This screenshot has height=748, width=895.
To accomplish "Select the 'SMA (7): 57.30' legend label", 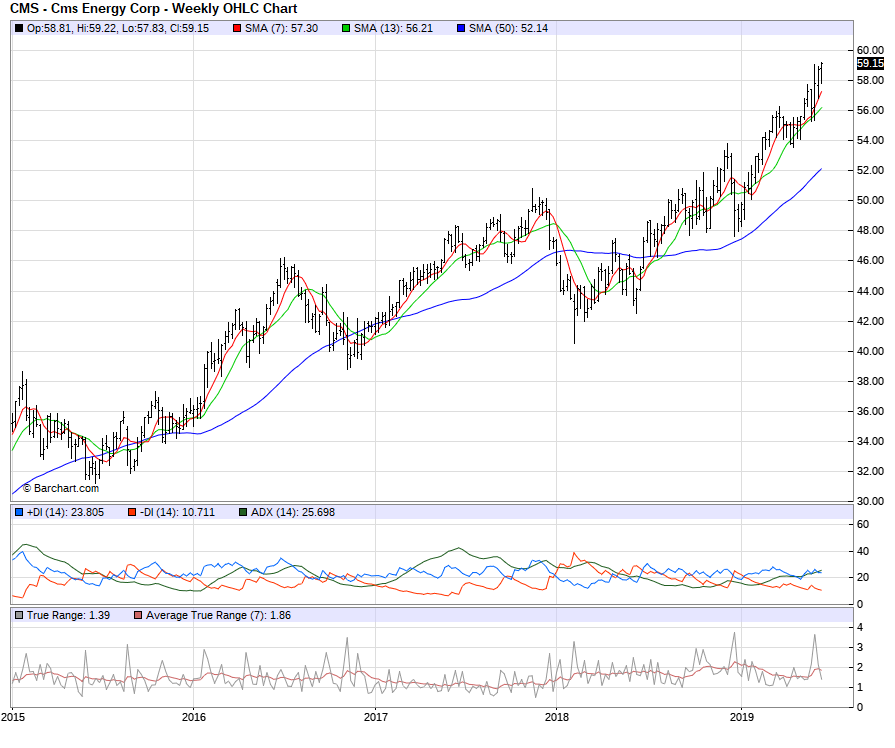I will click(x=281, y=28).
